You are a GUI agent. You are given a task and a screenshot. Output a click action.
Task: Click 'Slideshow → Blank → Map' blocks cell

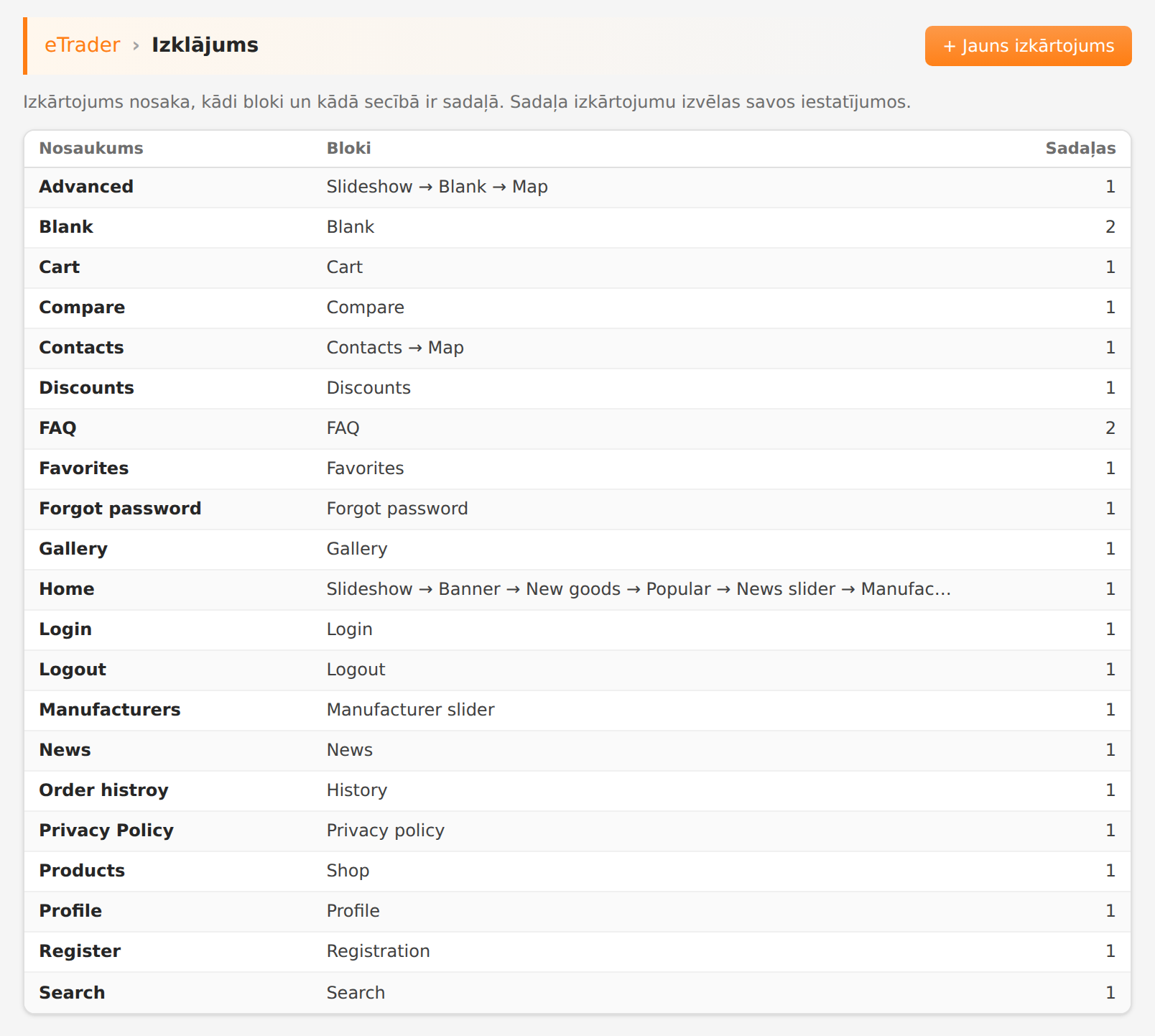(437, 187)
